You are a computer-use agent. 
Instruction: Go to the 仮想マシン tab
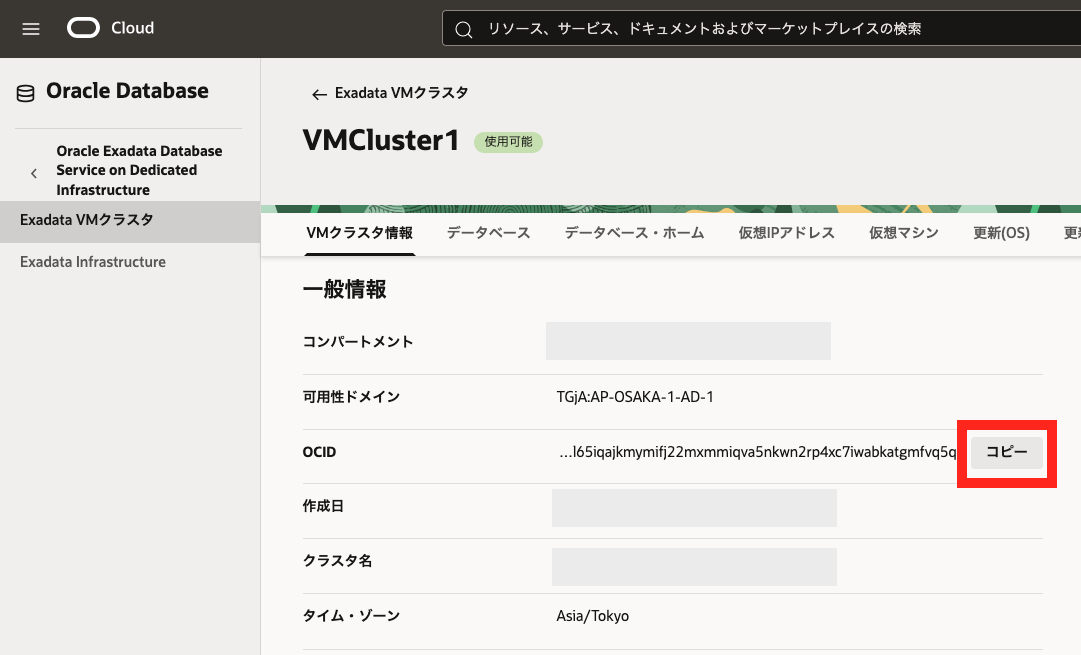click(903, 233)
